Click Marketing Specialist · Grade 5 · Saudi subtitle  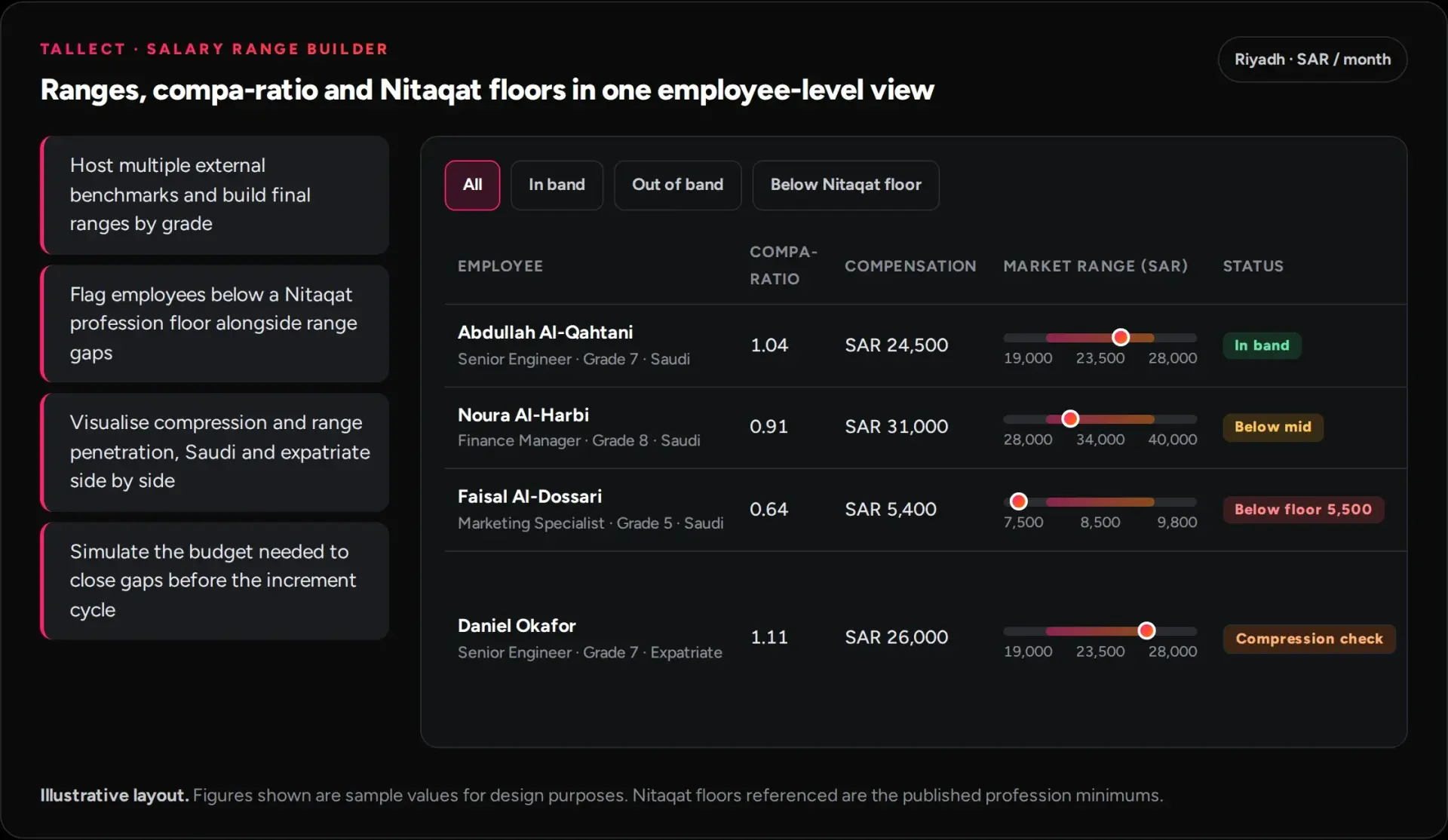click(591, 523)
